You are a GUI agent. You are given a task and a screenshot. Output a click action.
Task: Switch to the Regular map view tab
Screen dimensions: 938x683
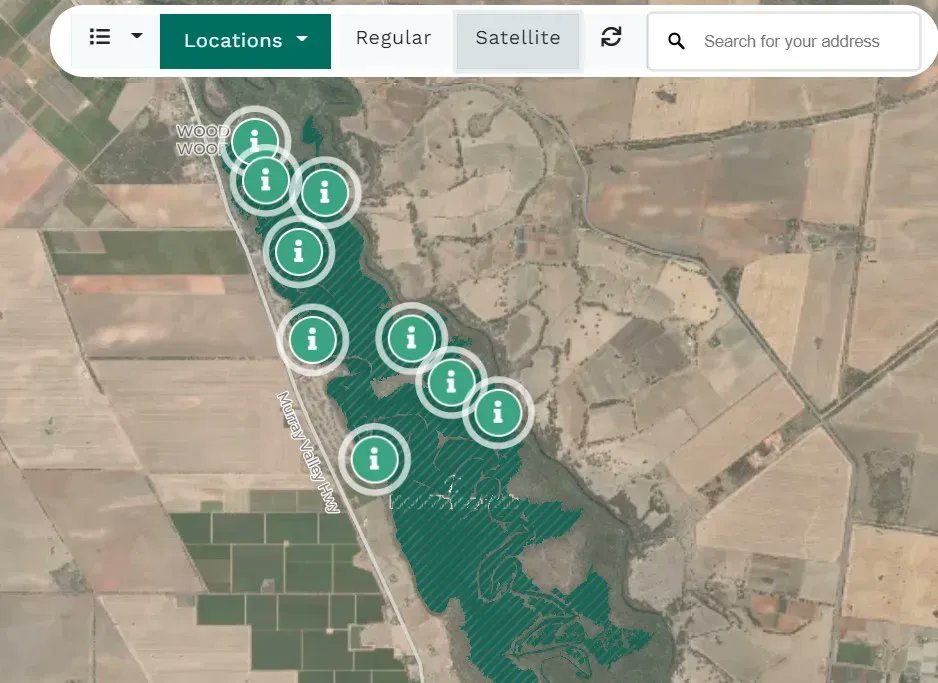point(394,37)
